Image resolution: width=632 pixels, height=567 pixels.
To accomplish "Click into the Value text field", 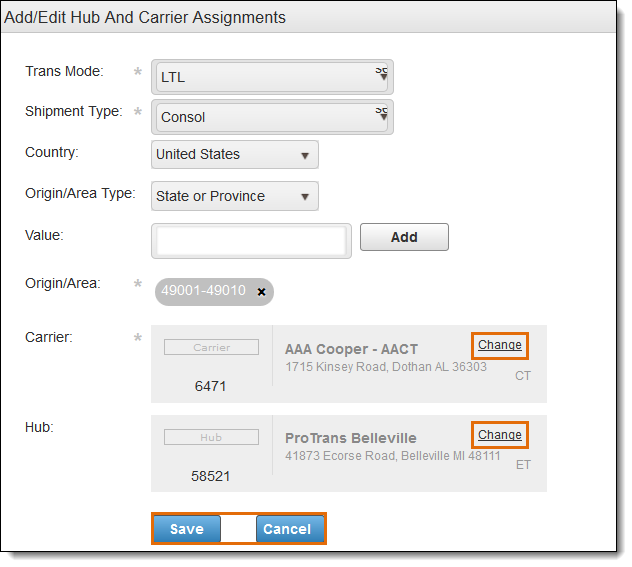I will 251,240.
